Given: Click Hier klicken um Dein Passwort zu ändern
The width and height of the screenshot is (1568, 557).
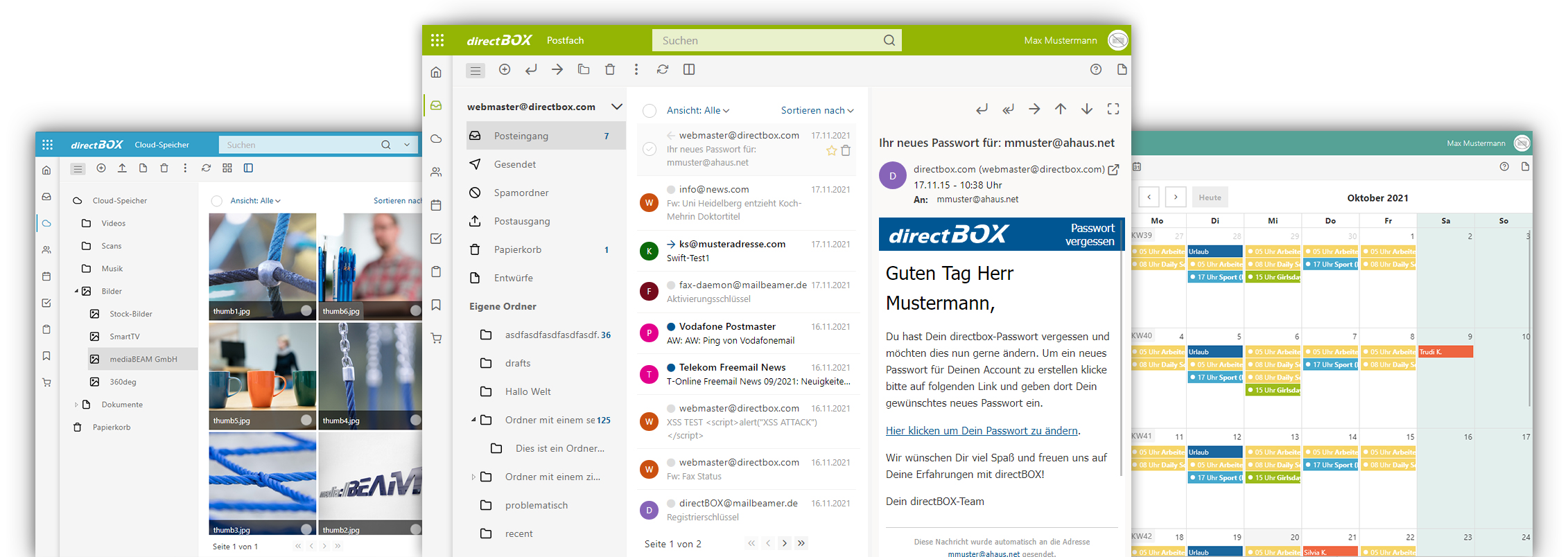Looking at the screenshot, I should [x=982, y=431].
